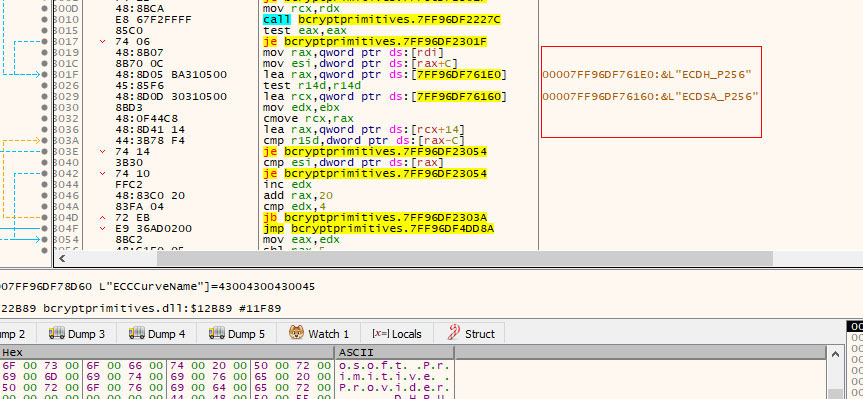Screen dimensions: 863x399
Task: Click opcode bytes 48:8D05 BA310500
Action: 171,74
